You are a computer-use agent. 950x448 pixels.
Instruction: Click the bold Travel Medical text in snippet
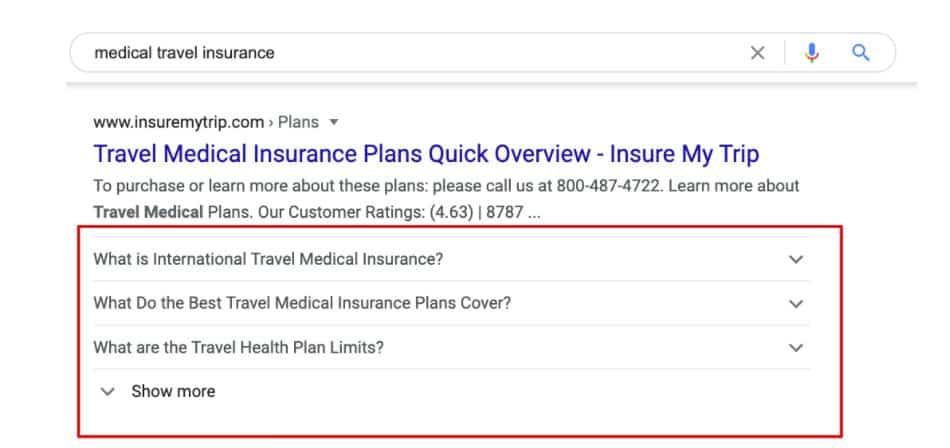148,213
